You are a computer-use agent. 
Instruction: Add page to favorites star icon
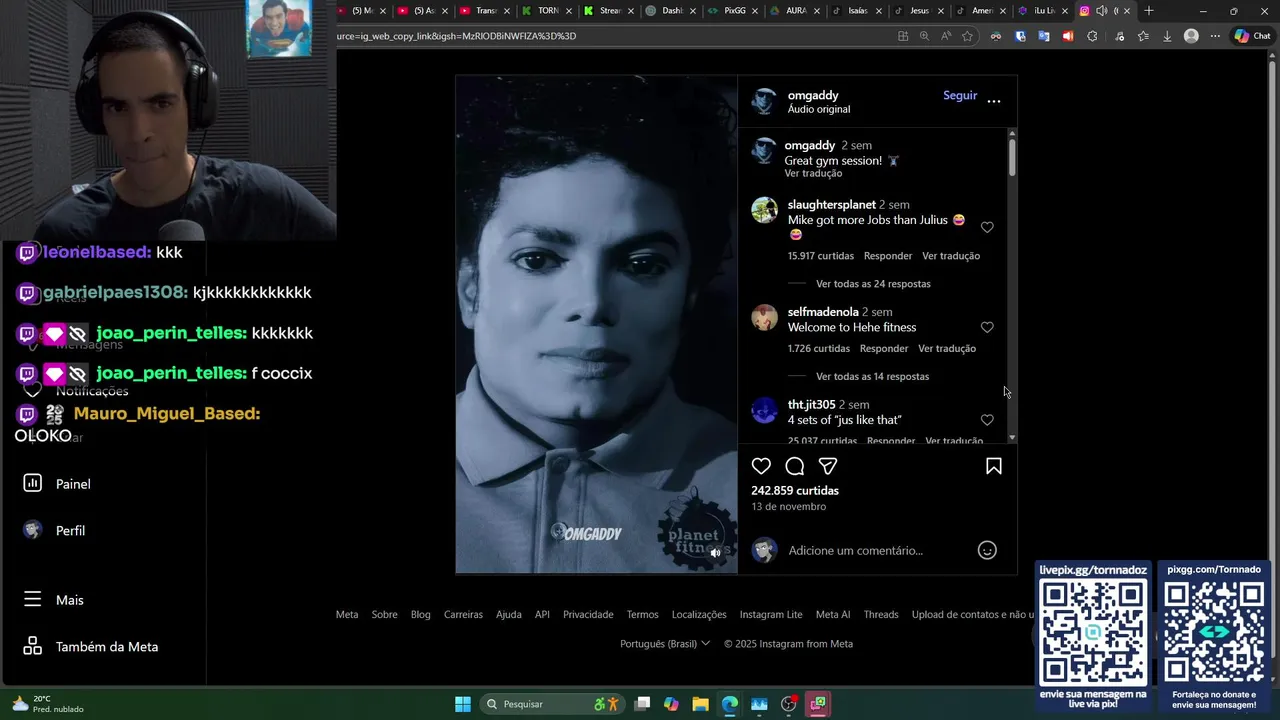(967, 36)
